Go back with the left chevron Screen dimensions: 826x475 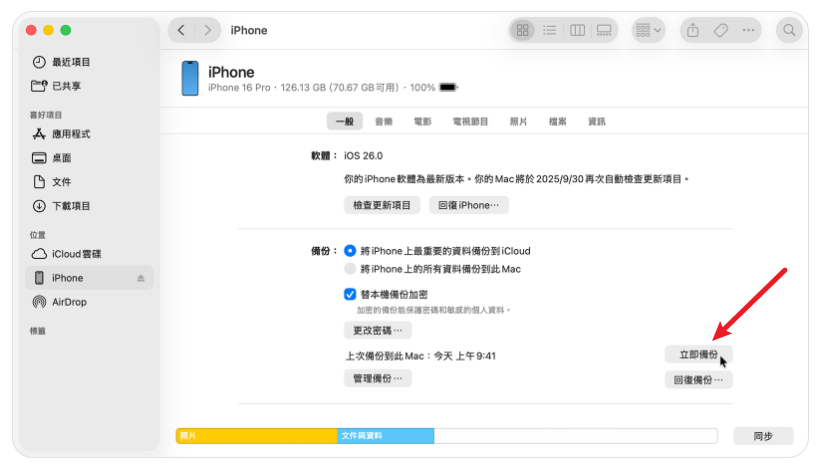182,30
